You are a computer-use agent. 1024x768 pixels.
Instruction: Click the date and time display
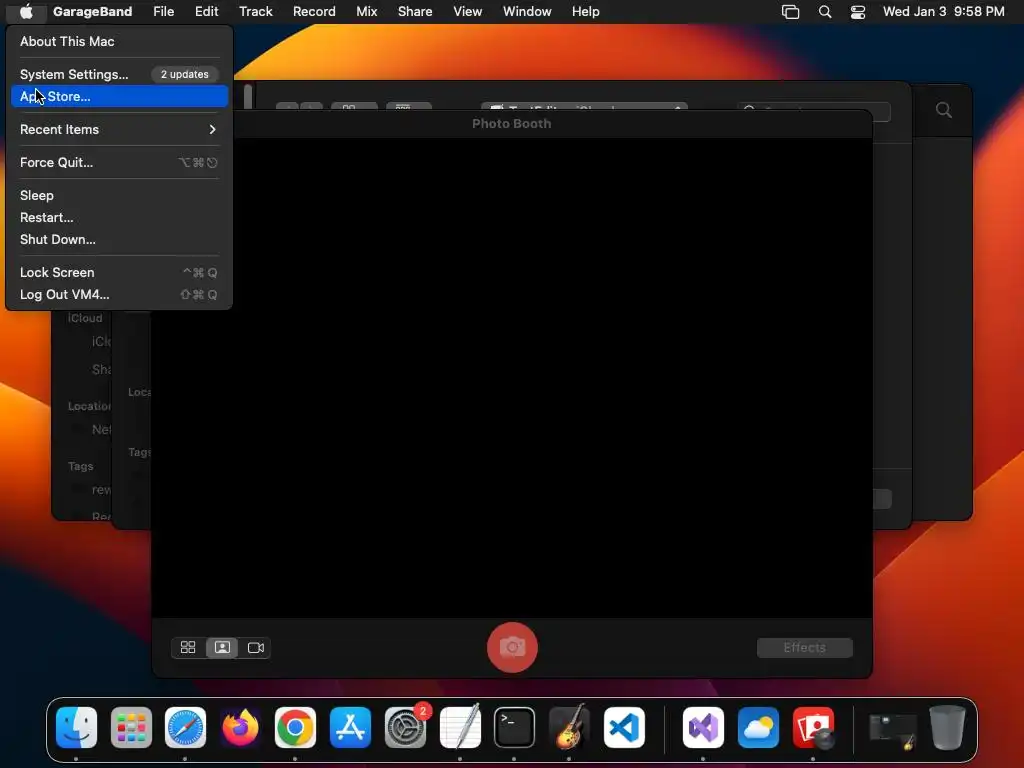pyautogui.click(x=943, y=11)
